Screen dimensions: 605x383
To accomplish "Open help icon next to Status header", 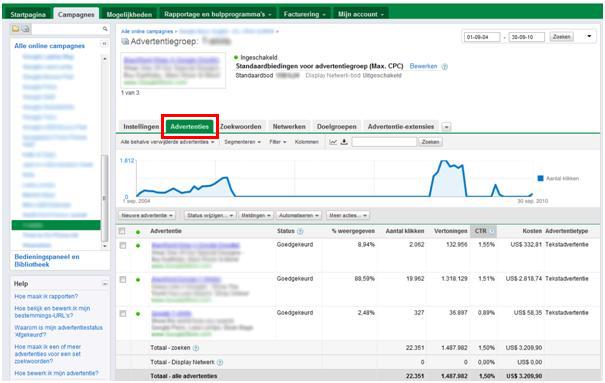I will point(300,231).
